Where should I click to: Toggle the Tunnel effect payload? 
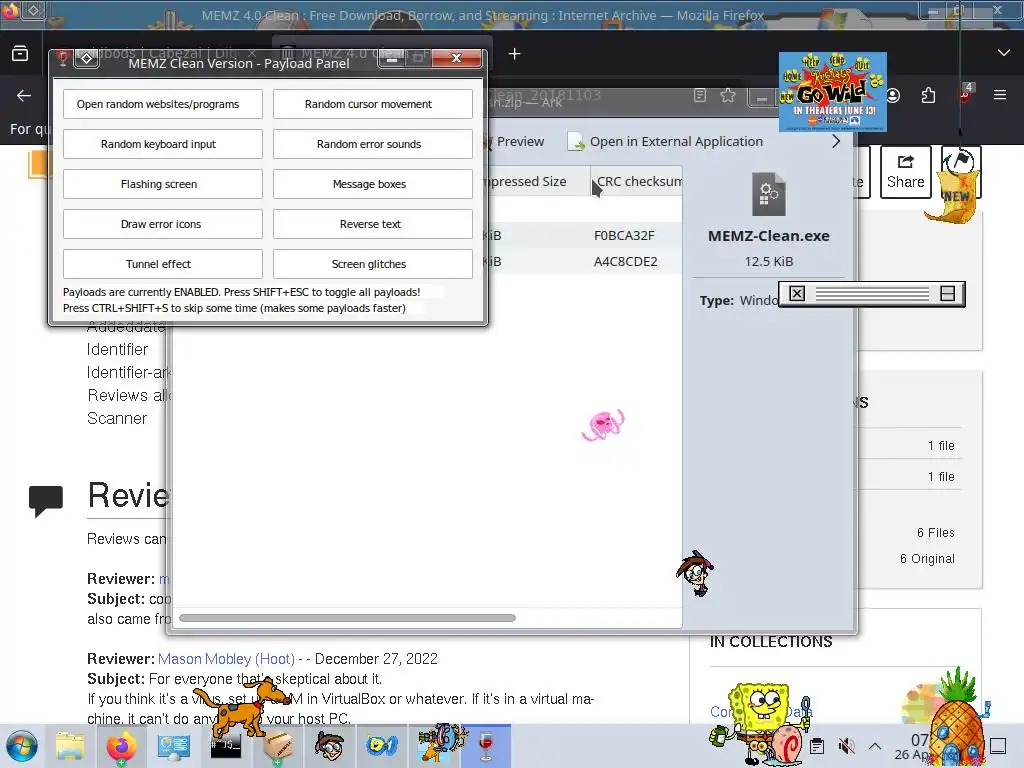point(163,264)
